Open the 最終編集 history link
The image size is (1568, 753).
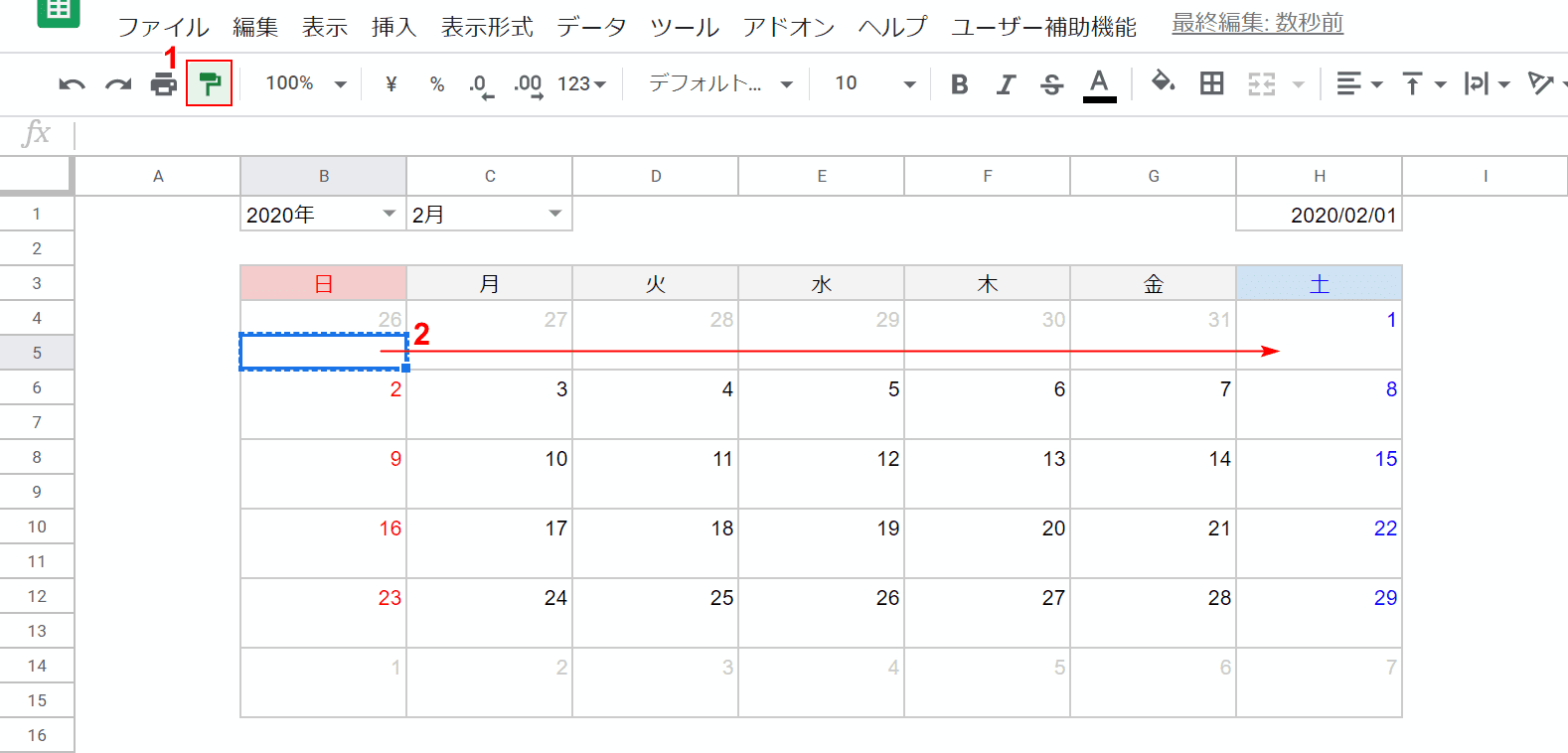coord(1258,23)
